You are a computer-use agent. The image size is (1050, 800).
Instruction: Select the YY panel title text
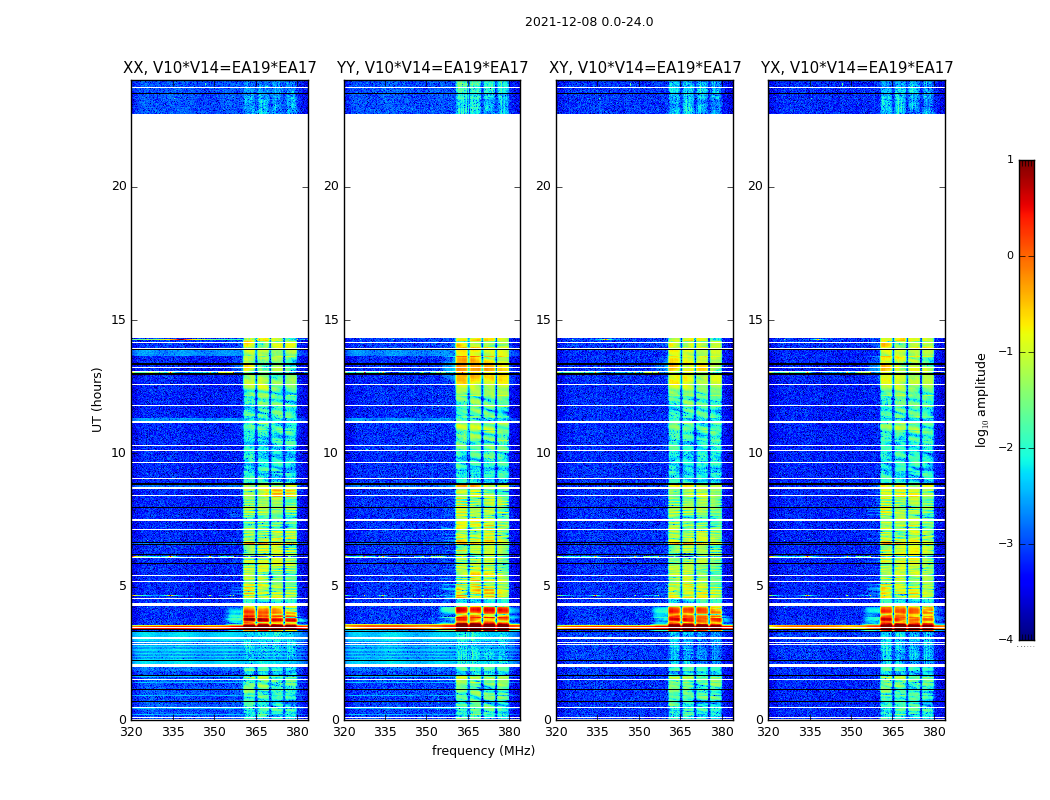(432, 68)
